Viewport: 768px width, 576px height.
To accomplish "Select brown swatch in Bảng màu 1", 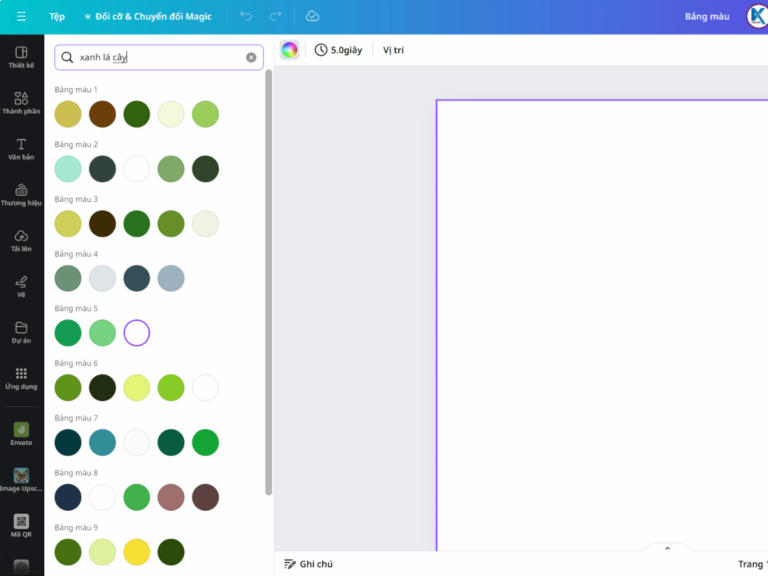I will (x=102, y=114).
